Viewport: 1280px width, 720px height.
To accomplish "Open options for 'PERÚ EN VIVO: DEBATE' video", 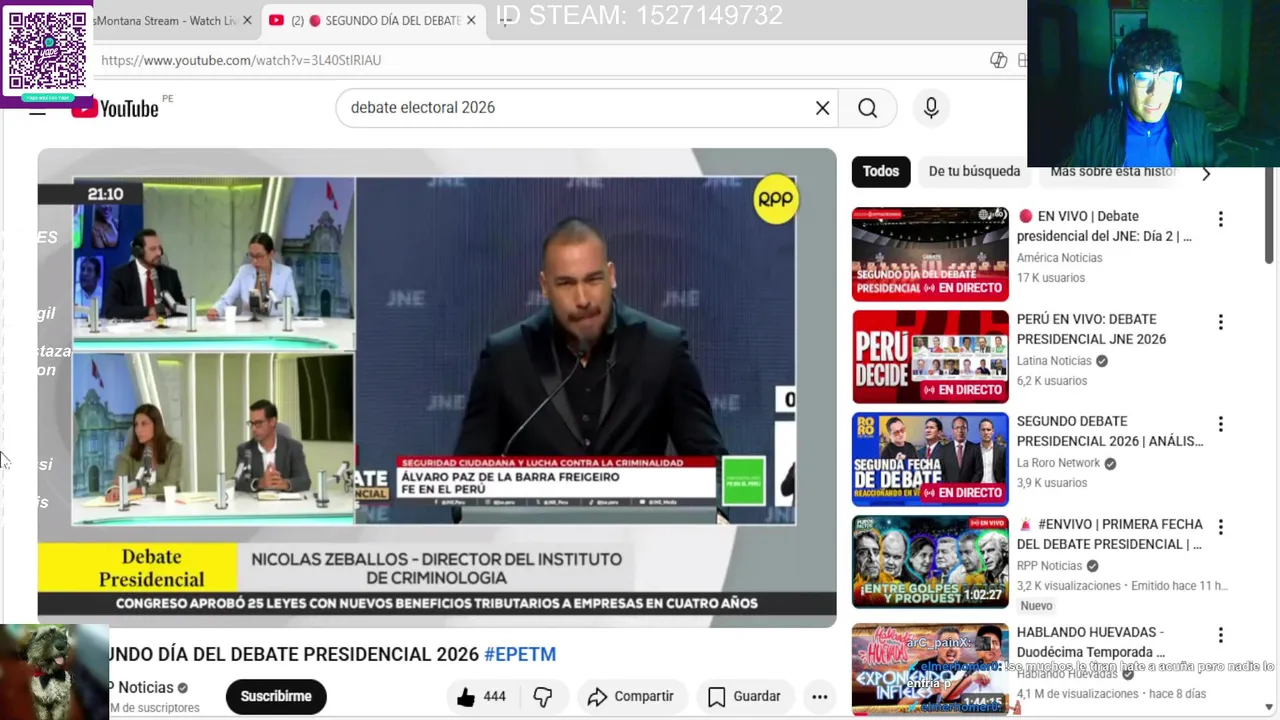I will tap(1220, 322).
